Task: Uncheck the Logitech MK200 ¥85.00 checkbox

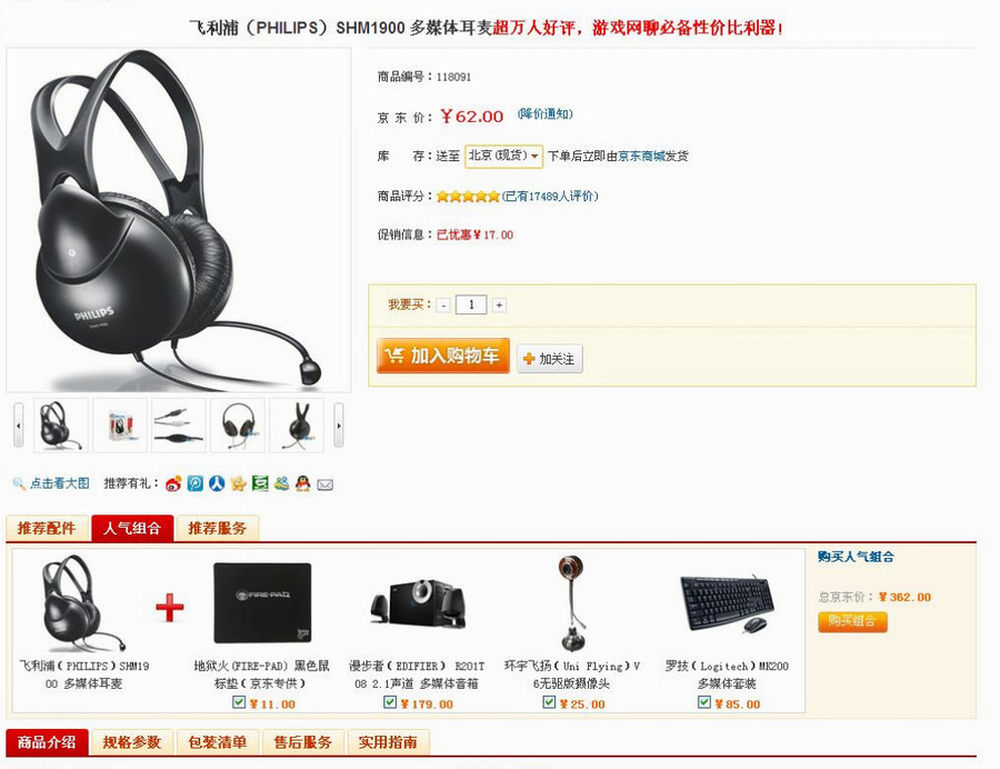Action: tap(704, 702)
